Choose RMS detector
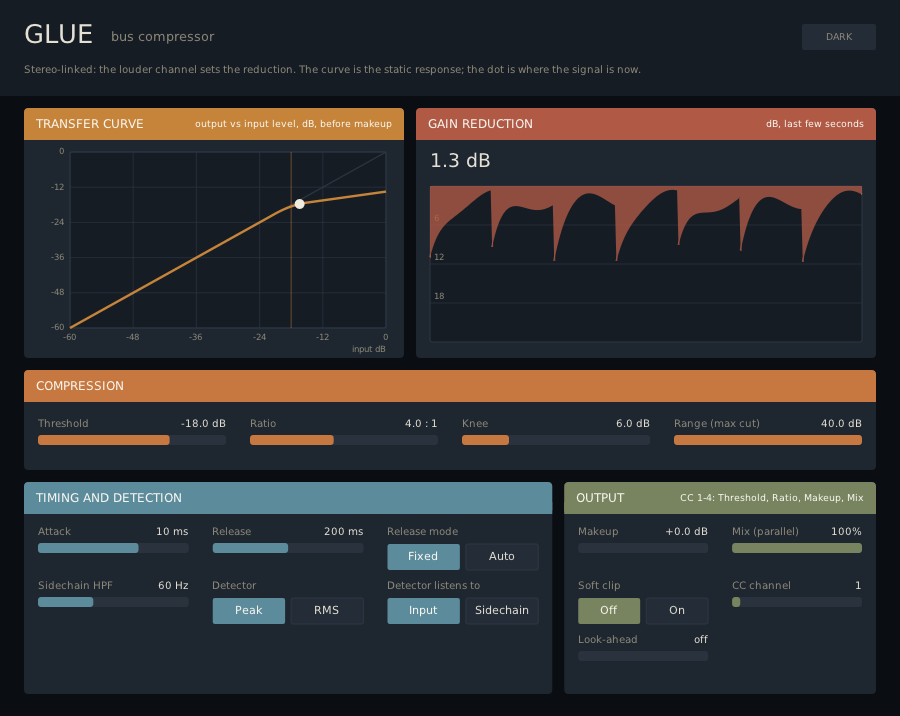The height and width of the screenshot is (716, 900). tap(327, 610)
